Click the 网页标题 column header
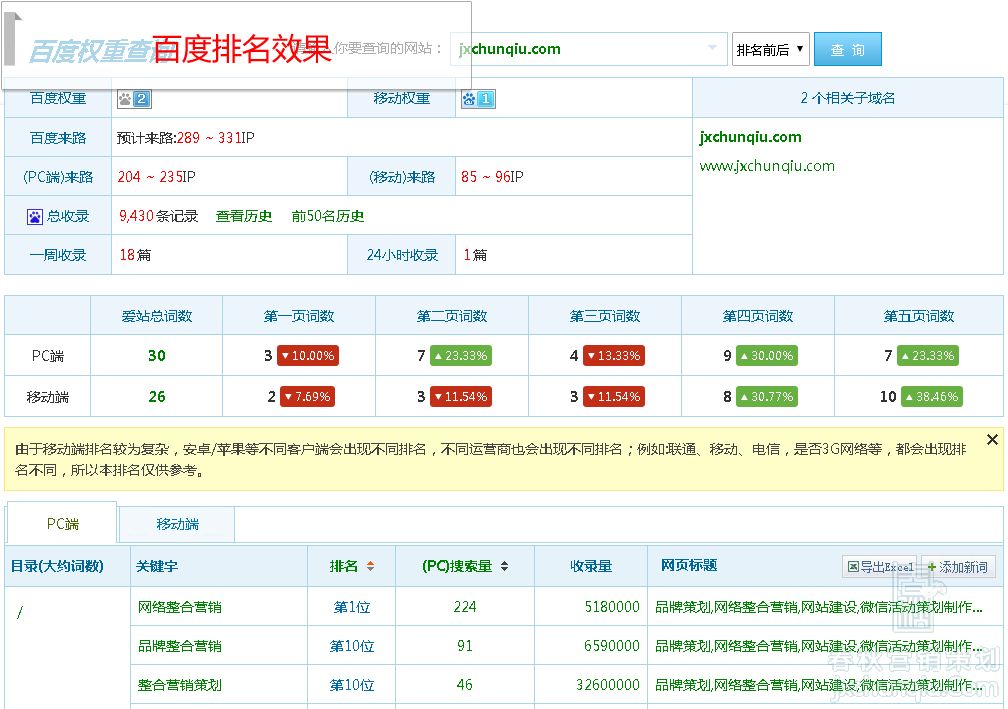This screenshot has width=1008, height=709. [x=689, y=566]
